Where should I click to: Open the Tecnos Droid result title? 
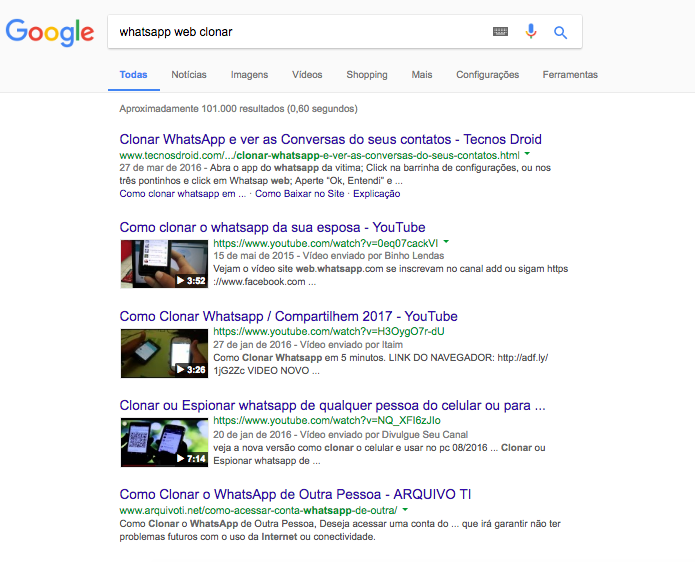[x=330, y=139]
